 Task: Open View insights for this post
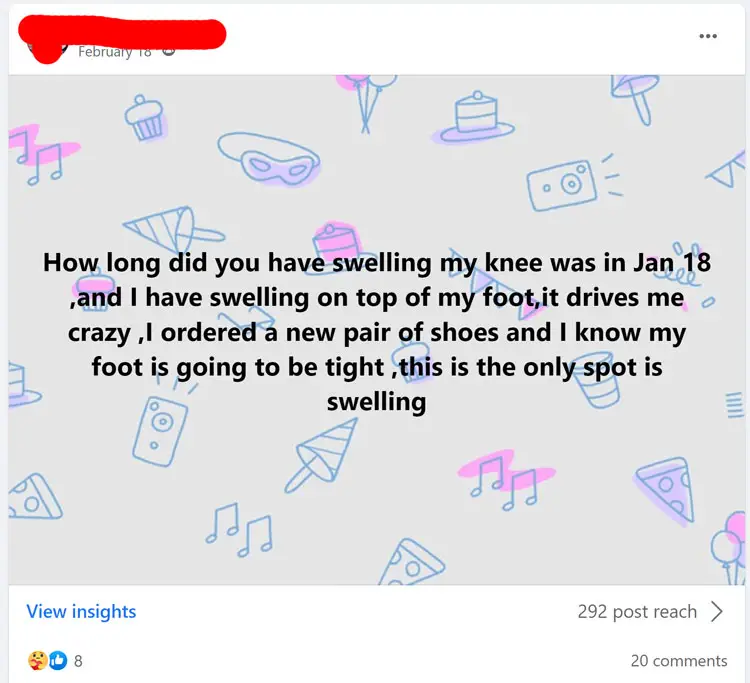(x=81, y=611)
